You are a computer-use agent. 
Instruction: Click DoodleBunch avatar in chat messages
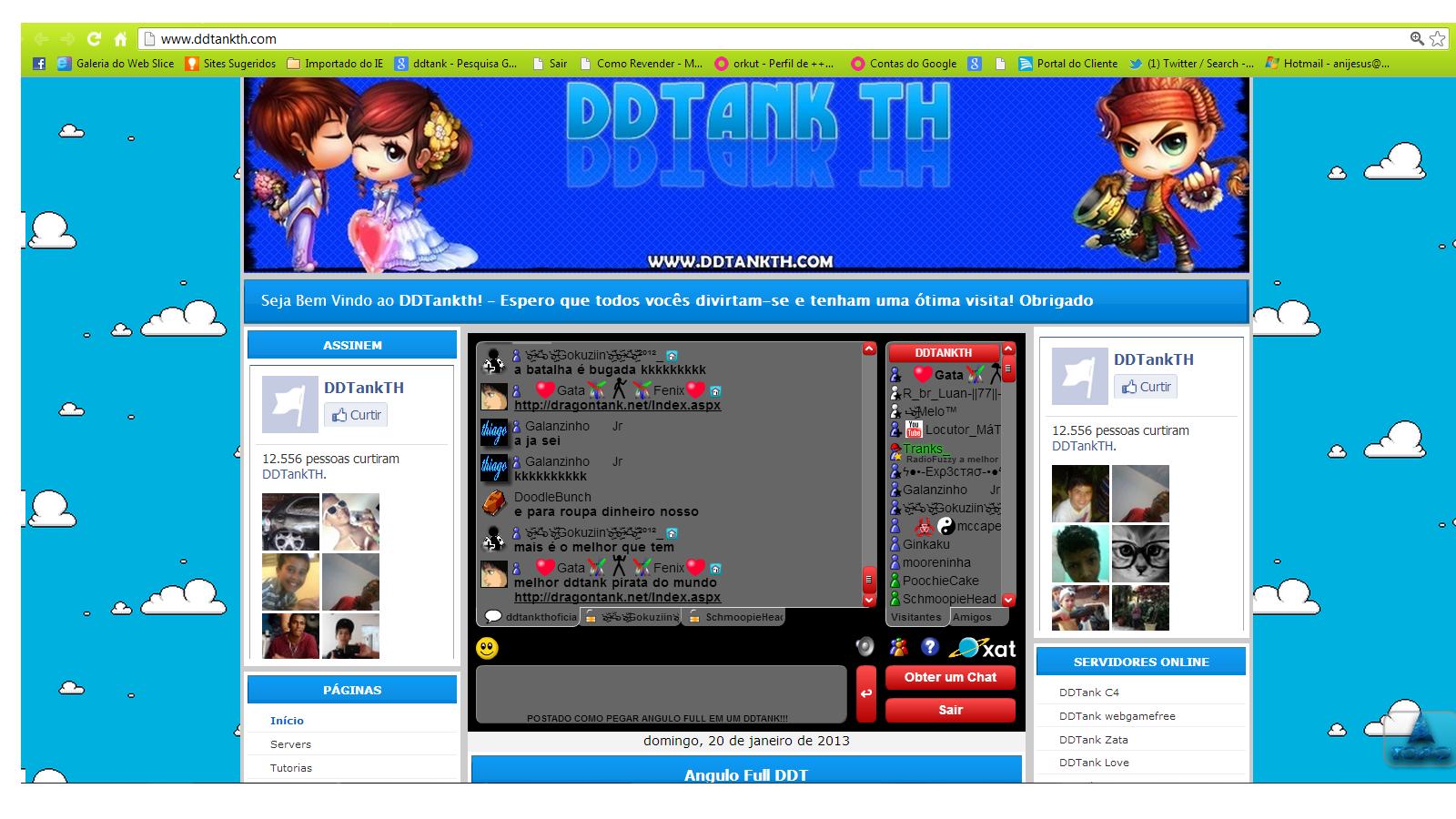tap(494, 502)
